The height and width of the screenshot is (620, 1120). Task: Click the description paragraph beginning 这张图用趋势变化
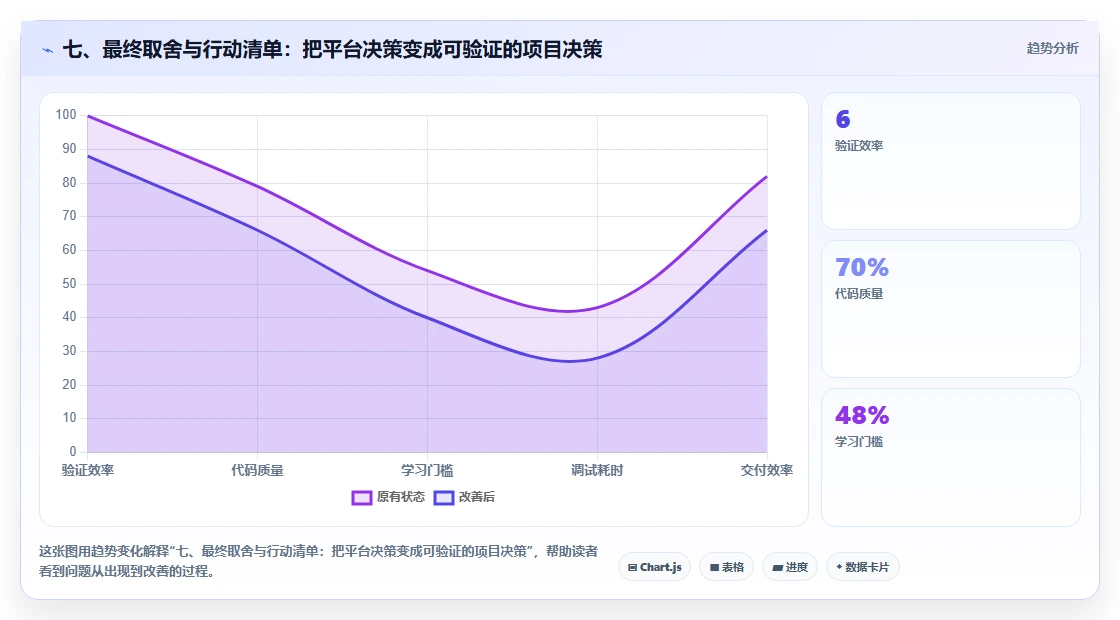(x=319, y=561)
